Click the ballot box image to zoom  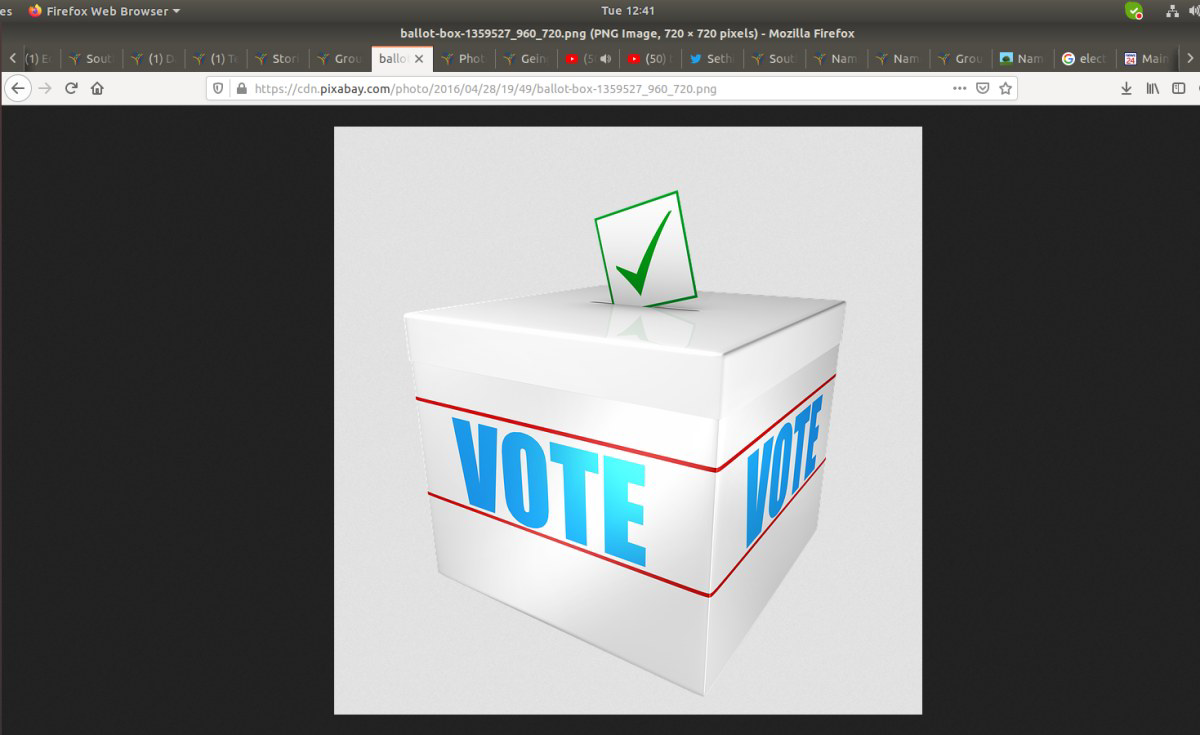(x=627, y=420)
